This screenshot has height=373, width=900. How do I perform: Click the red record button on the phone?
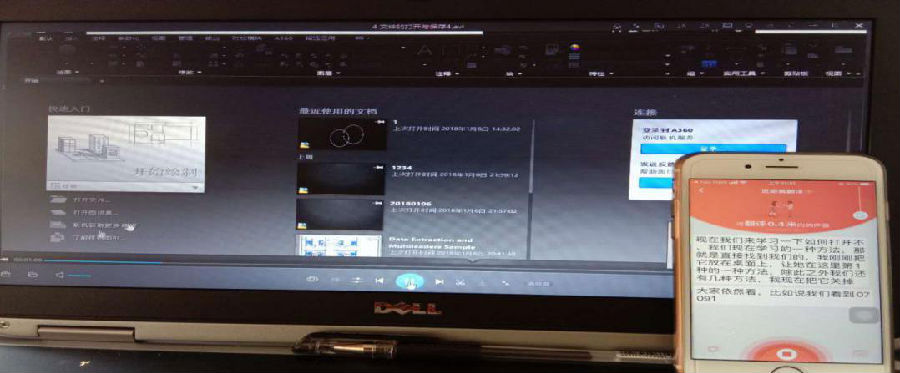[785, 353]
